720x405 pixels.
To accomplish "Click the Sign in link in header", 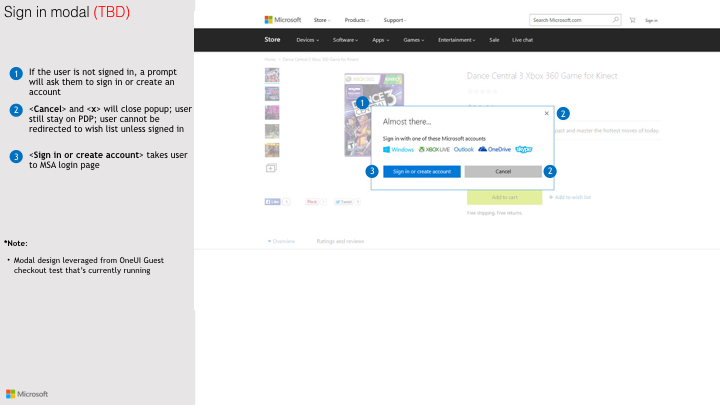I will pyautogui.click(x=651, y=21).
